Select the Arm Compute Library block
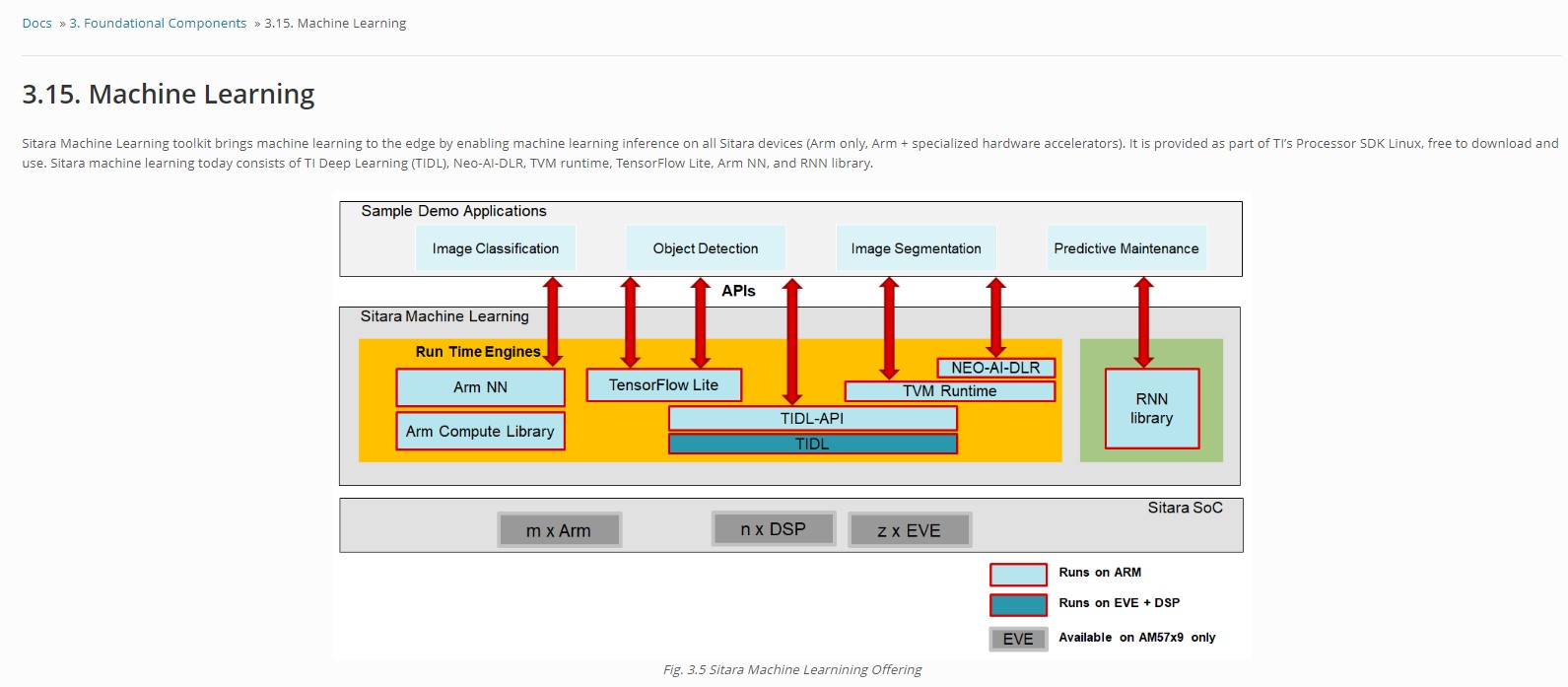Viewport: 1568px width, 687px height. click(480, 432)
